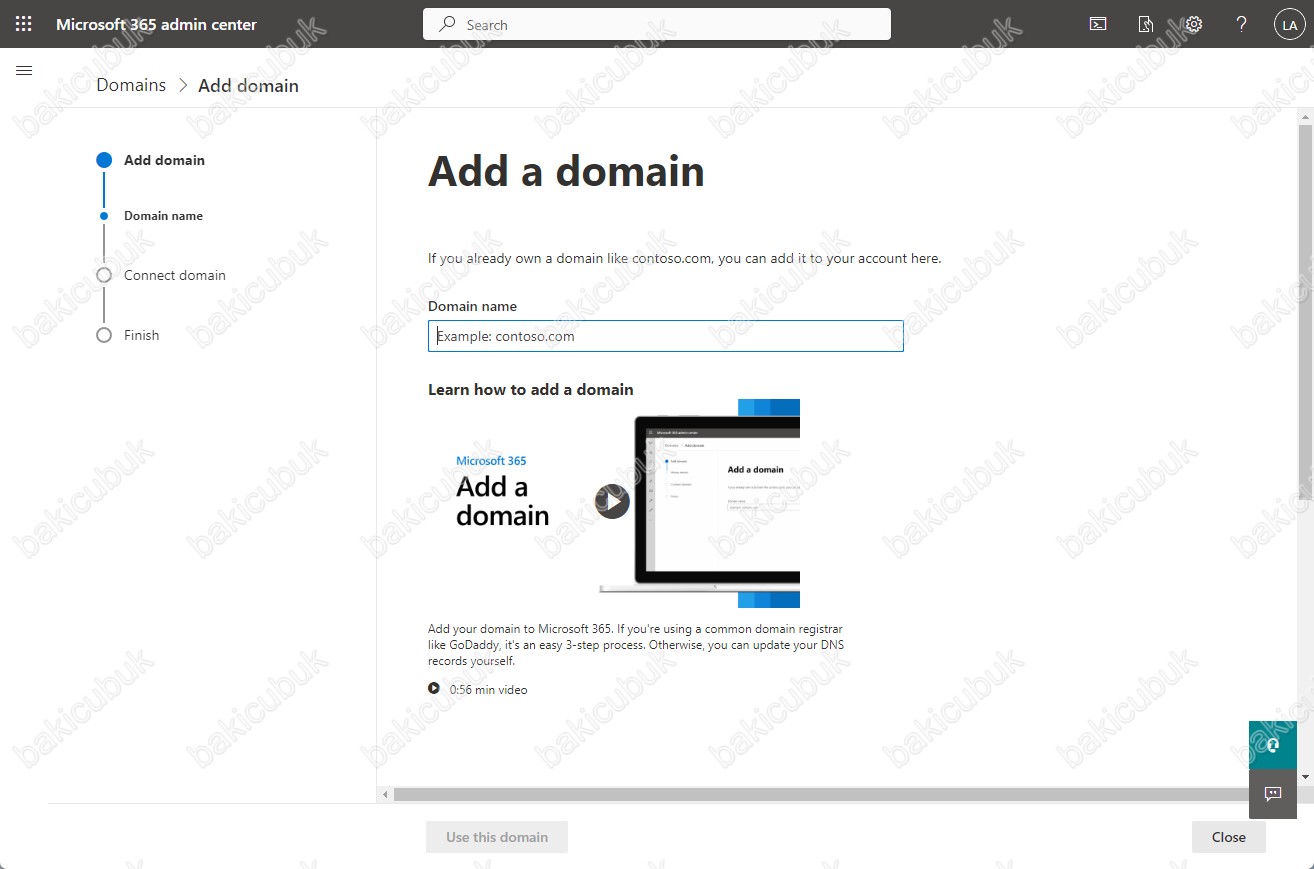The image size is (1314, 869).
Task: Click the Add domain breadcrumb text
Action: 248,85
